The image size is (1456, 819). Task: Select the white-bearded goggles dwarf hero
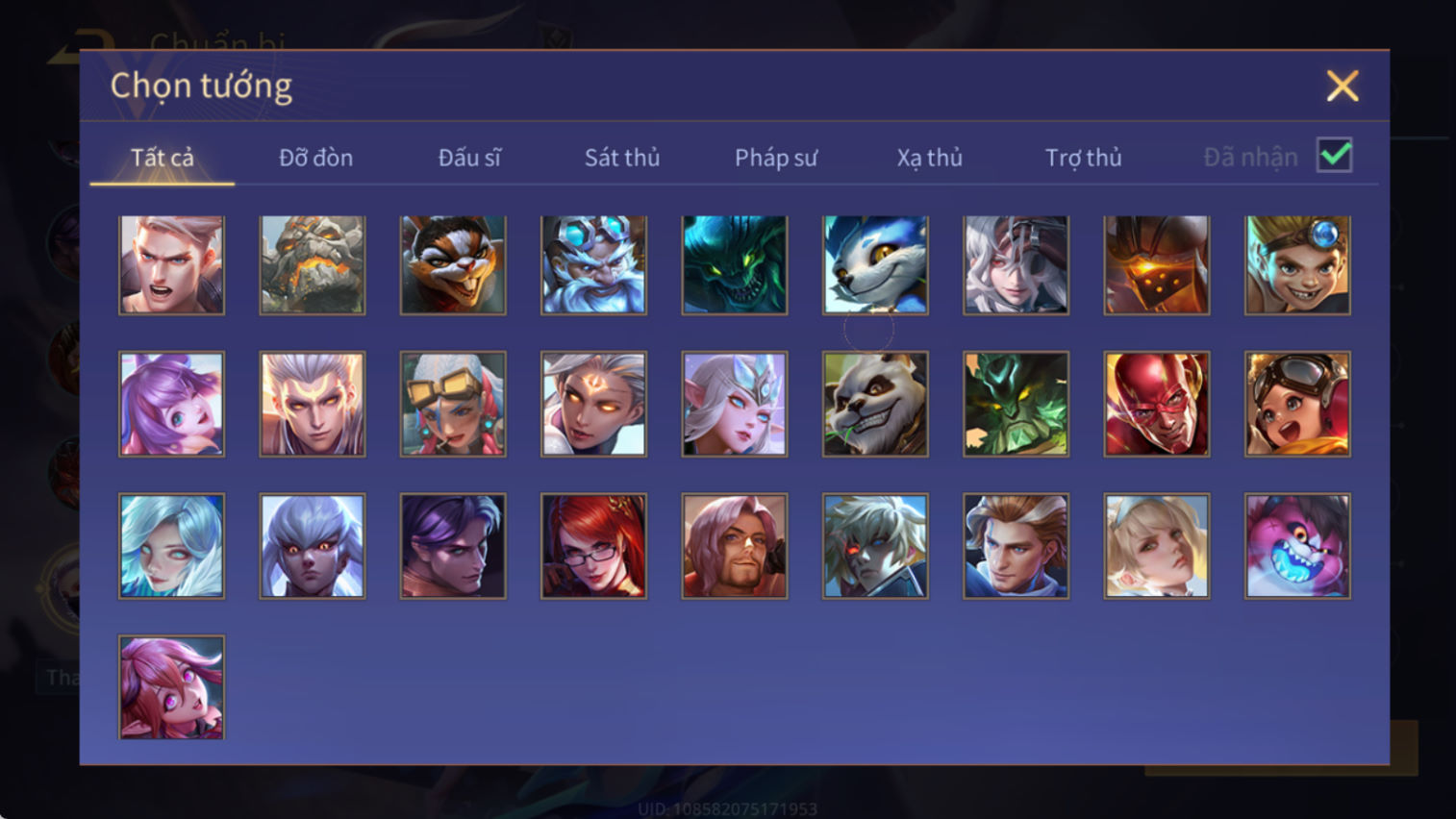tap(593, 265)
